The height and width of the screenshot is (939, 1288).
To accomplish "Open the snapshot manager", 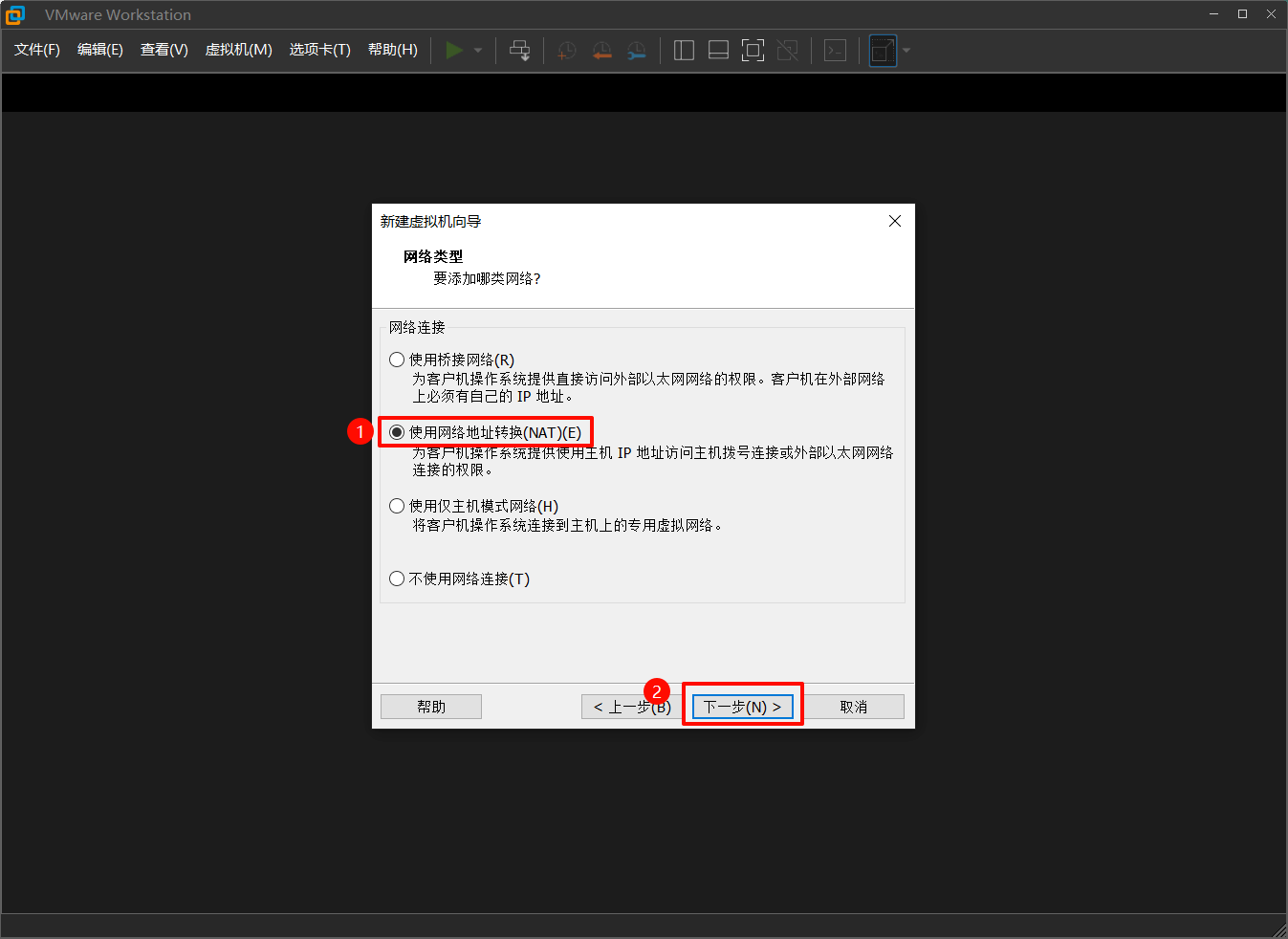I will (637, 50).
